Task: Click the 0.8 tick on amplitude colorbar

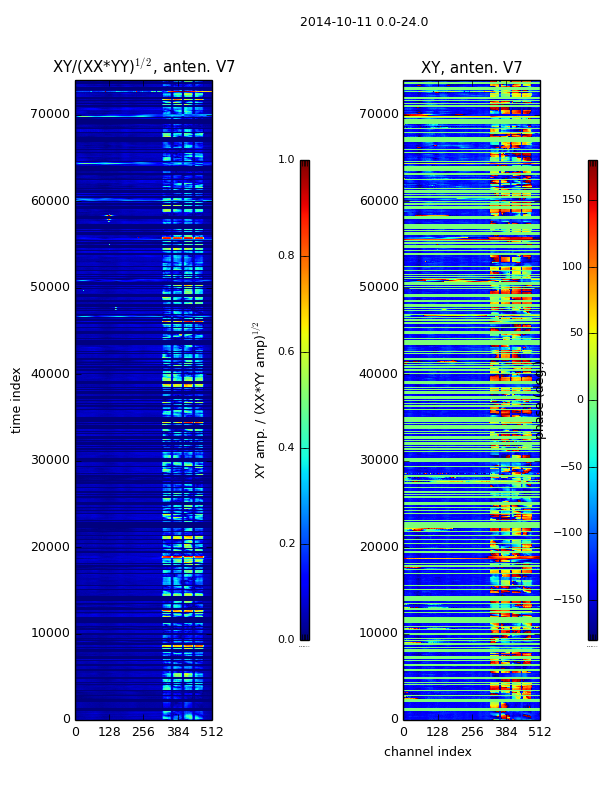Action: pos(286,256)
